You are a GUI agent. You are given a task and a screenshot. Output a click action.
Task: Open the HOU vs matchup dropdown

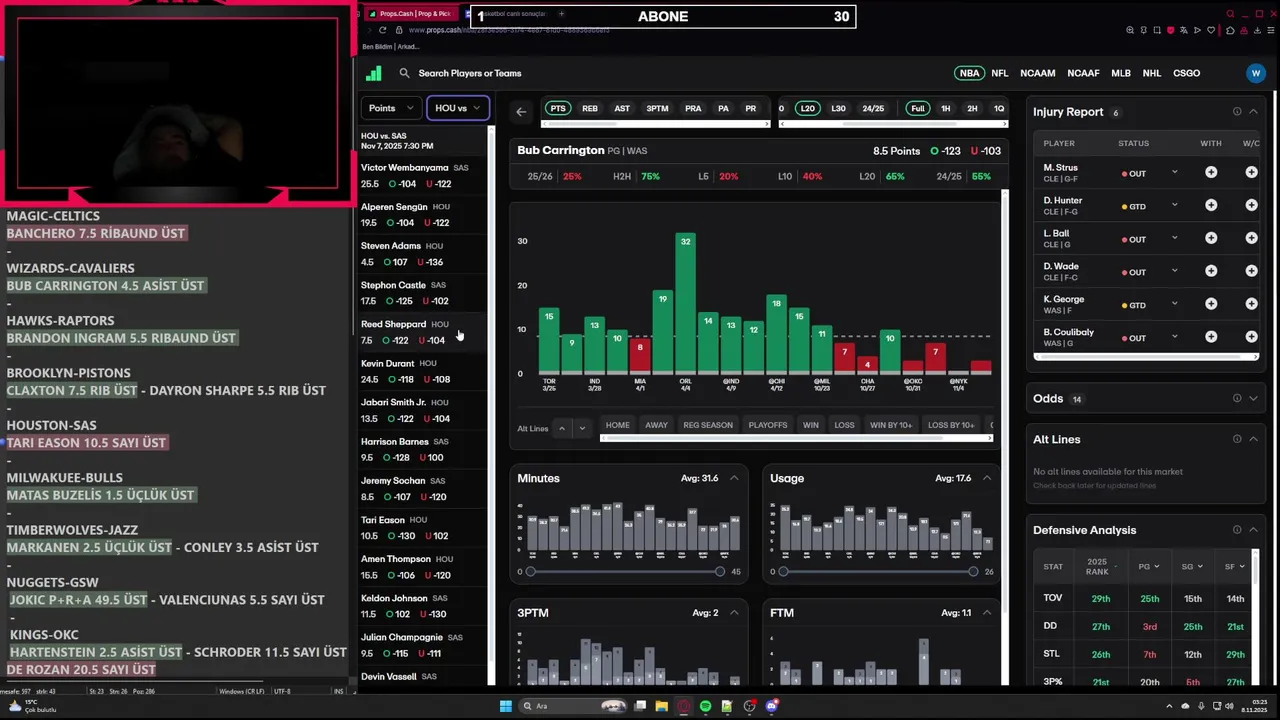pos(458,108)
